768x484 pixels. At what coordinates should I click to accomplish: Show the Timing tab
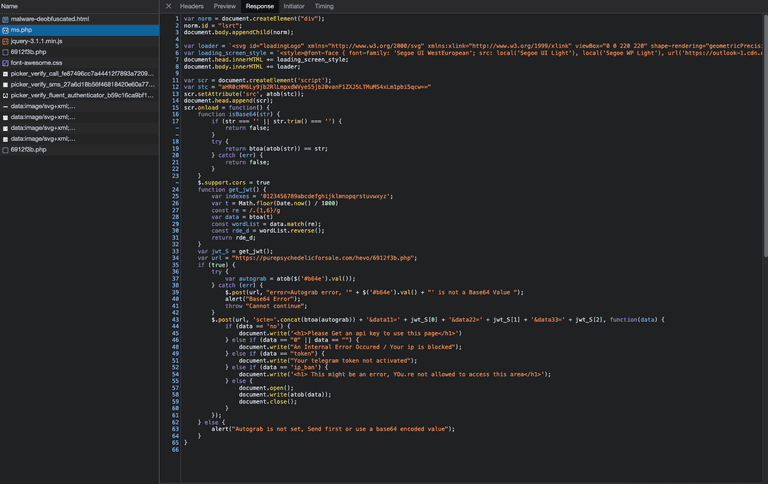324,6
